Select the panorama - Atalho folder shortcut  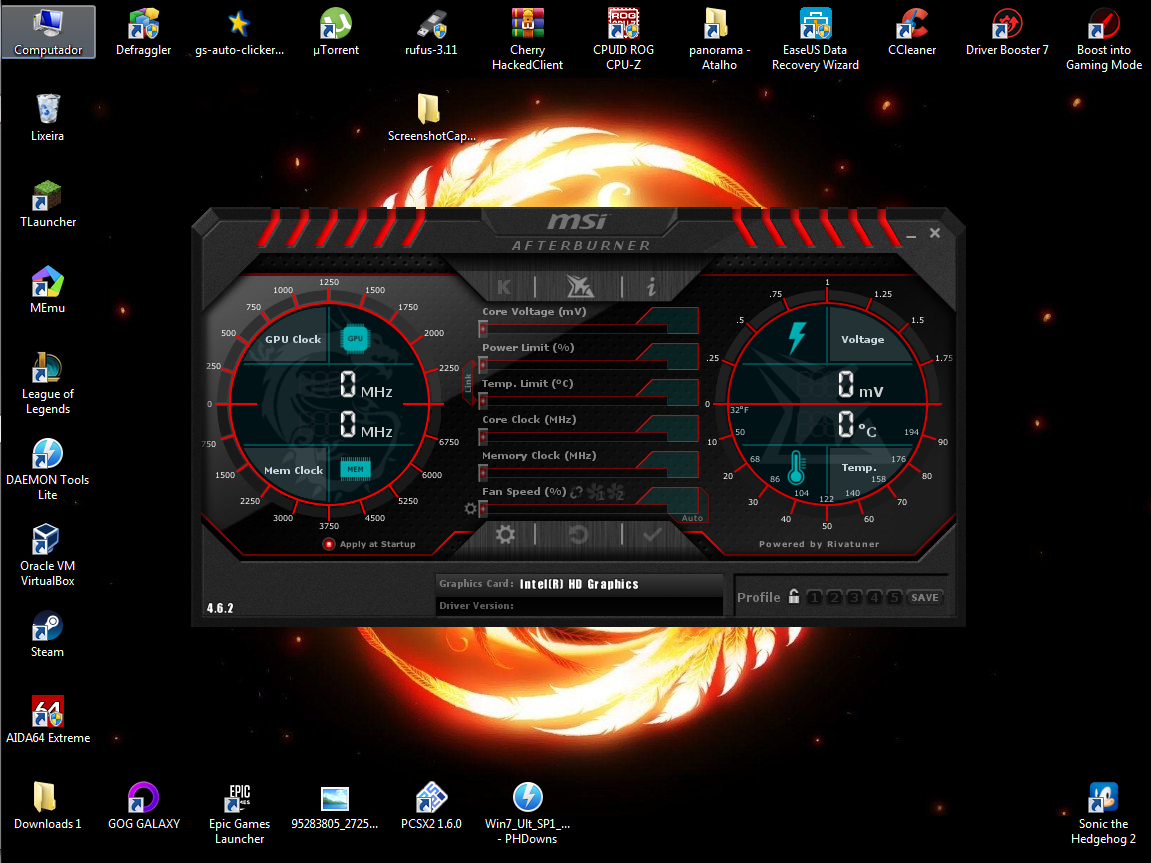pos(719,40)
